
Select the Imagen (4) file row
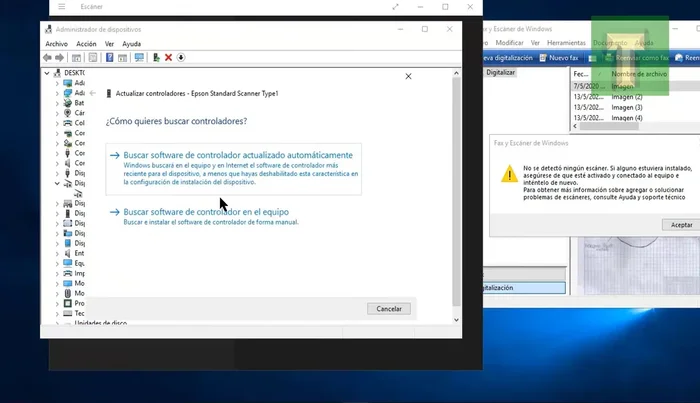[636, 118]
